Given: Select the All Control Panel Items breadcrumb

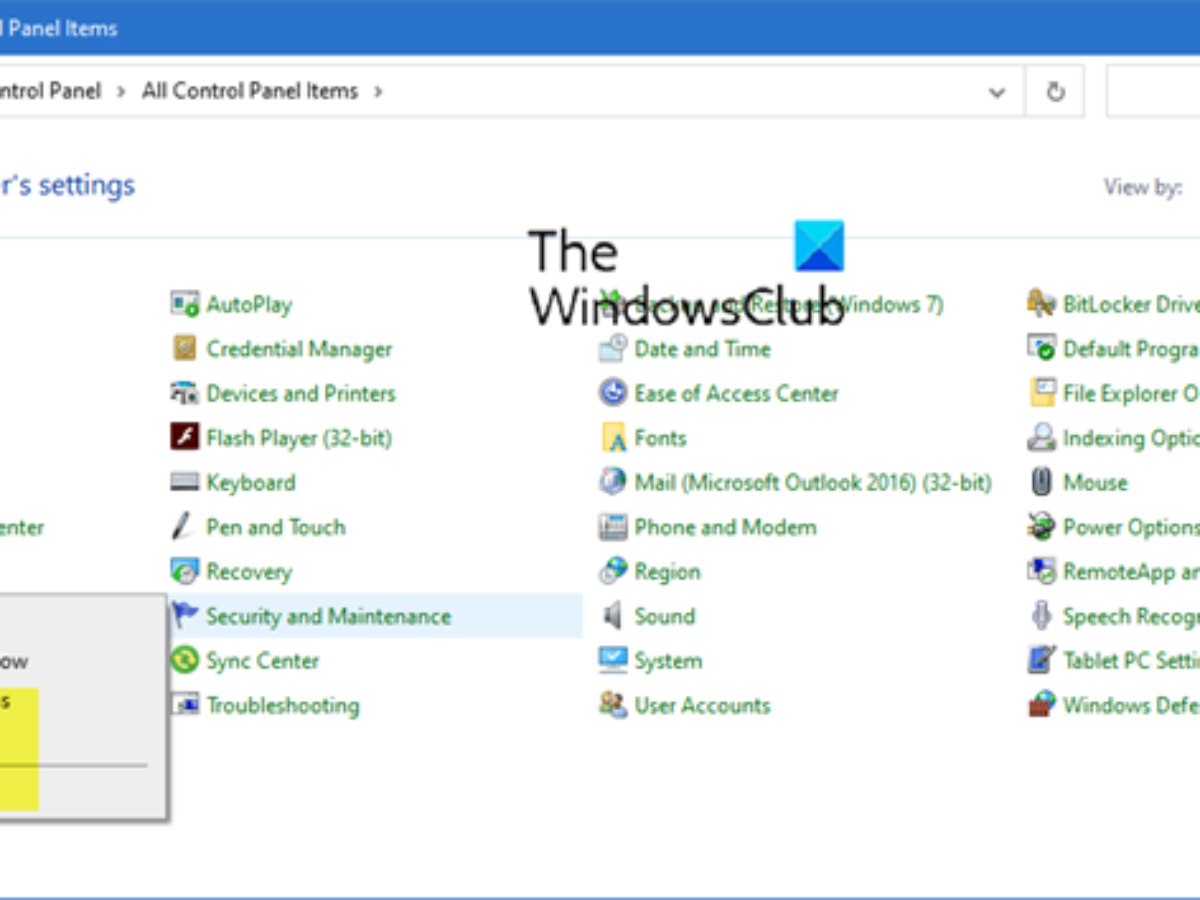Looking at the screenshot, I should (x=250, y=91).
